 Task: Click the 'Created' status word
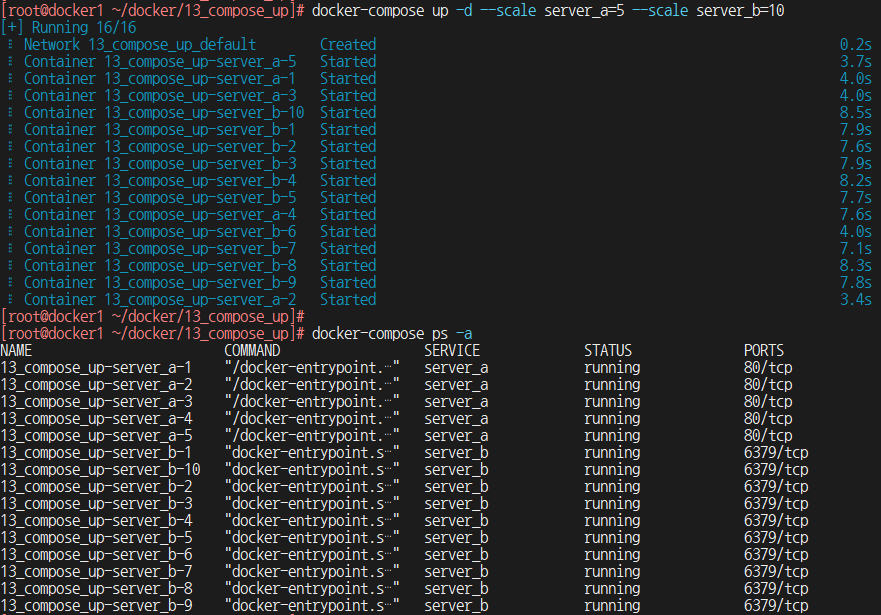point(348,44)
